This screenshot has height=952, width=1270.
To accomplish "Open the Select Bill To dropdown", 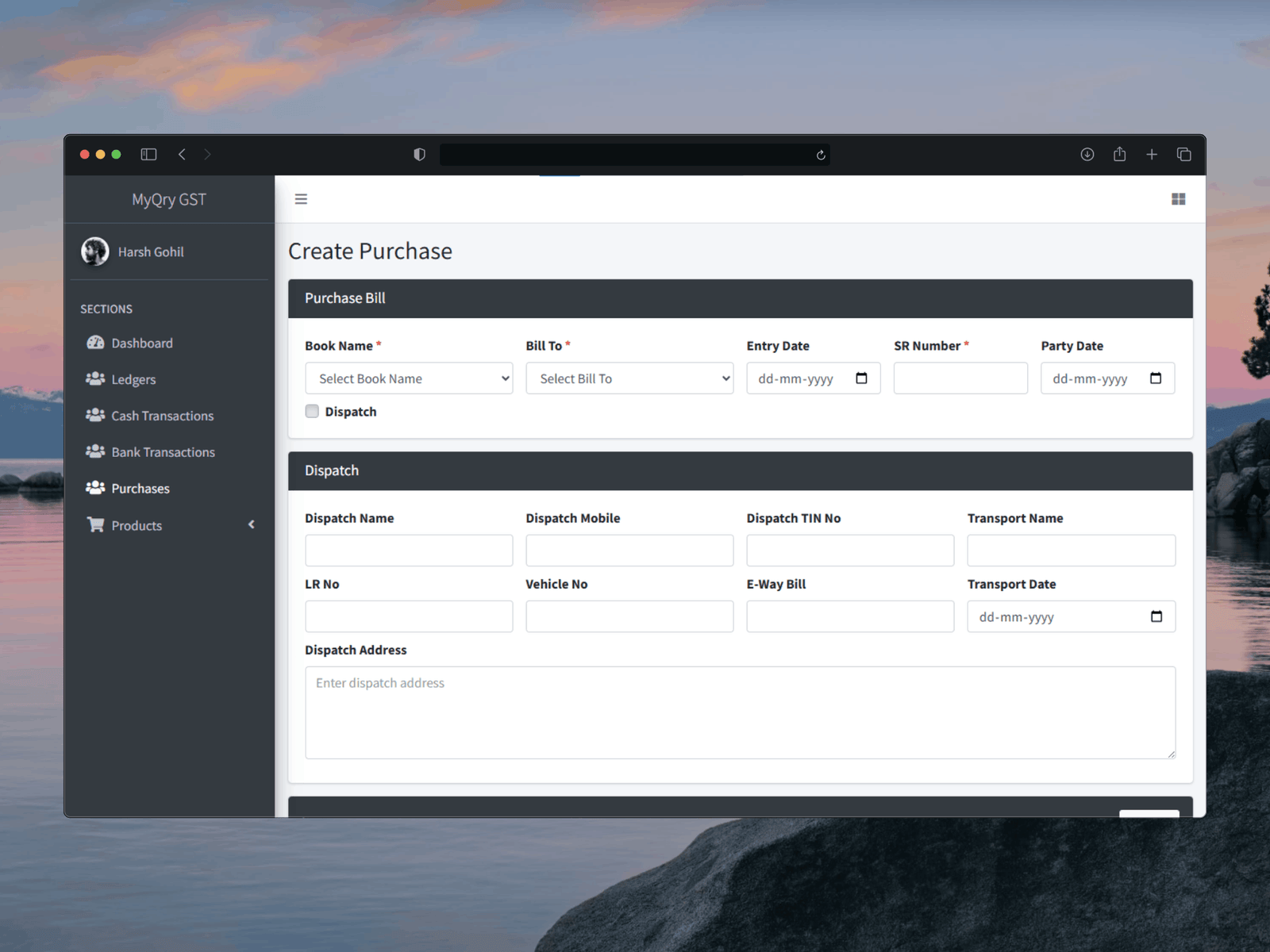I will pos(629,378).
